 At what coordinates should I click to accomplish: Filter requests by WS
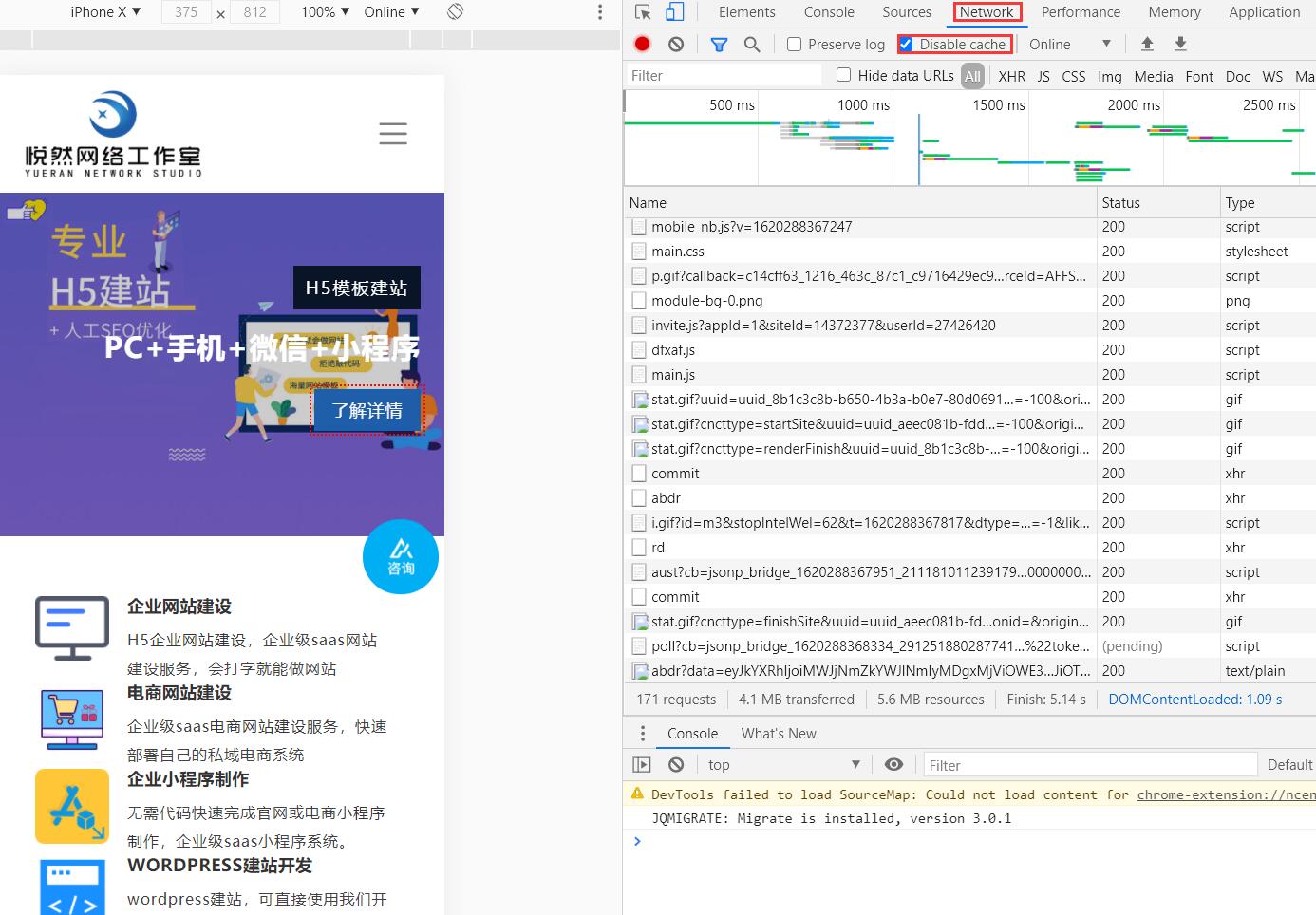(1273, 76)
